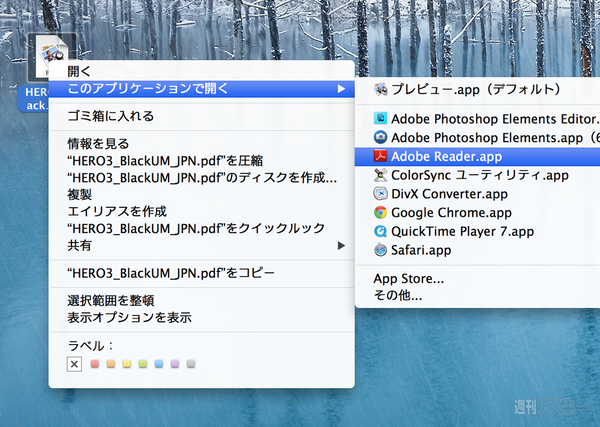Choose ゴミ箱に入れる to trash the file

[x=202, y=116]
